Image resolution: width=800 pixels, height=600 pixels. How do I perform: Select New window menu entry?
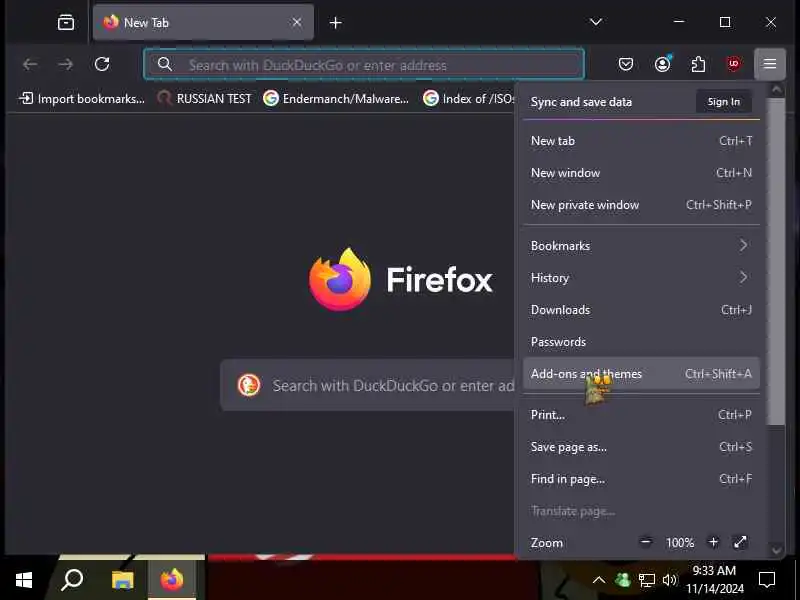[641, 173]
